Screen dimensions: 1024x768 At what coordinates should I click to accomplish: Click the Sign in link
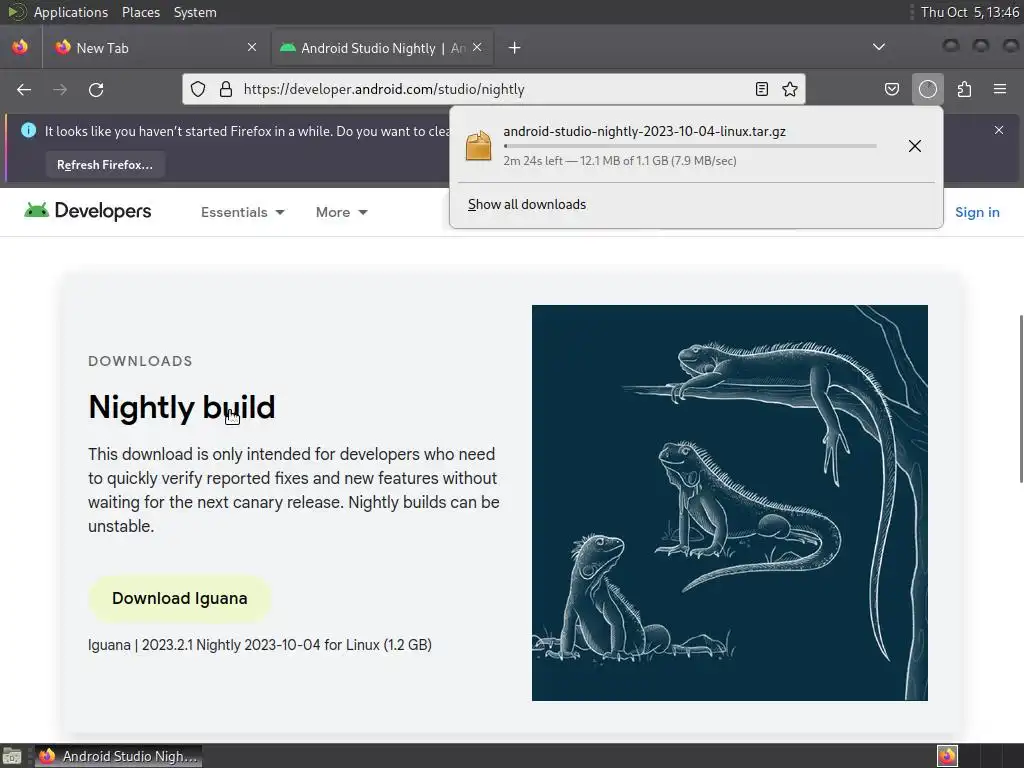(x=977, y=212)
